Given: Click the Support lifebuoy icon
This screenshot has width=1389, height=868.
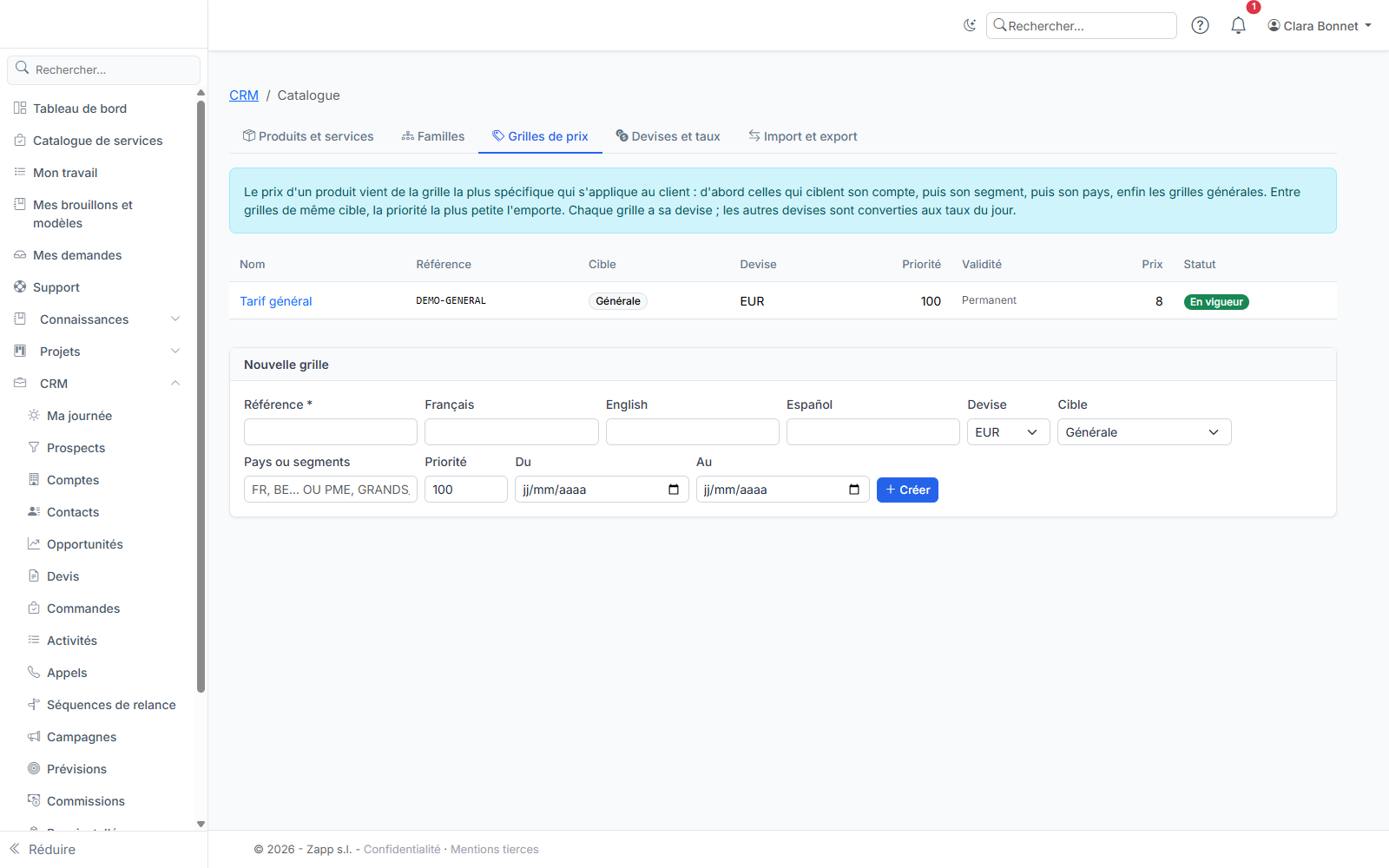Looking at the screenshot, I should pyautogui.click(x=20, y=287).
